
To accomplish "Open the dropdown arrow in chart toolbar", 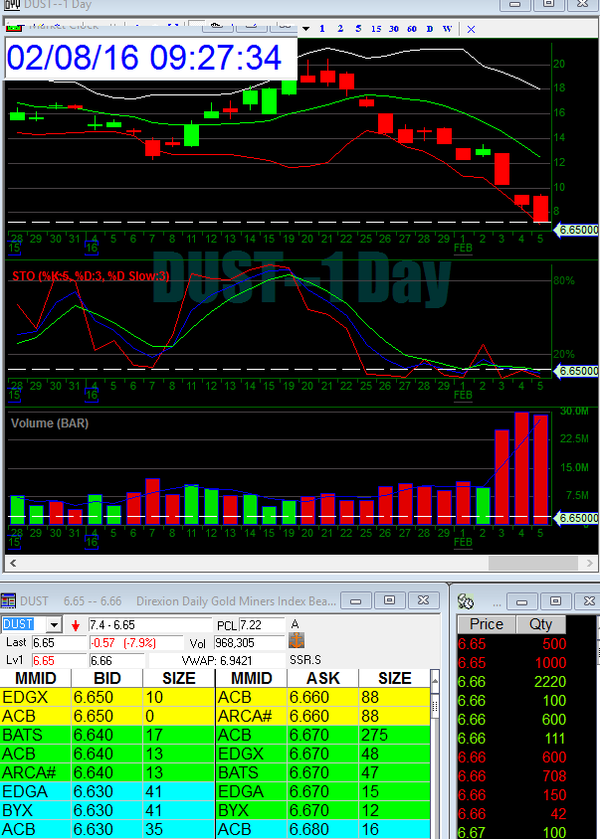I will (306, 29).
